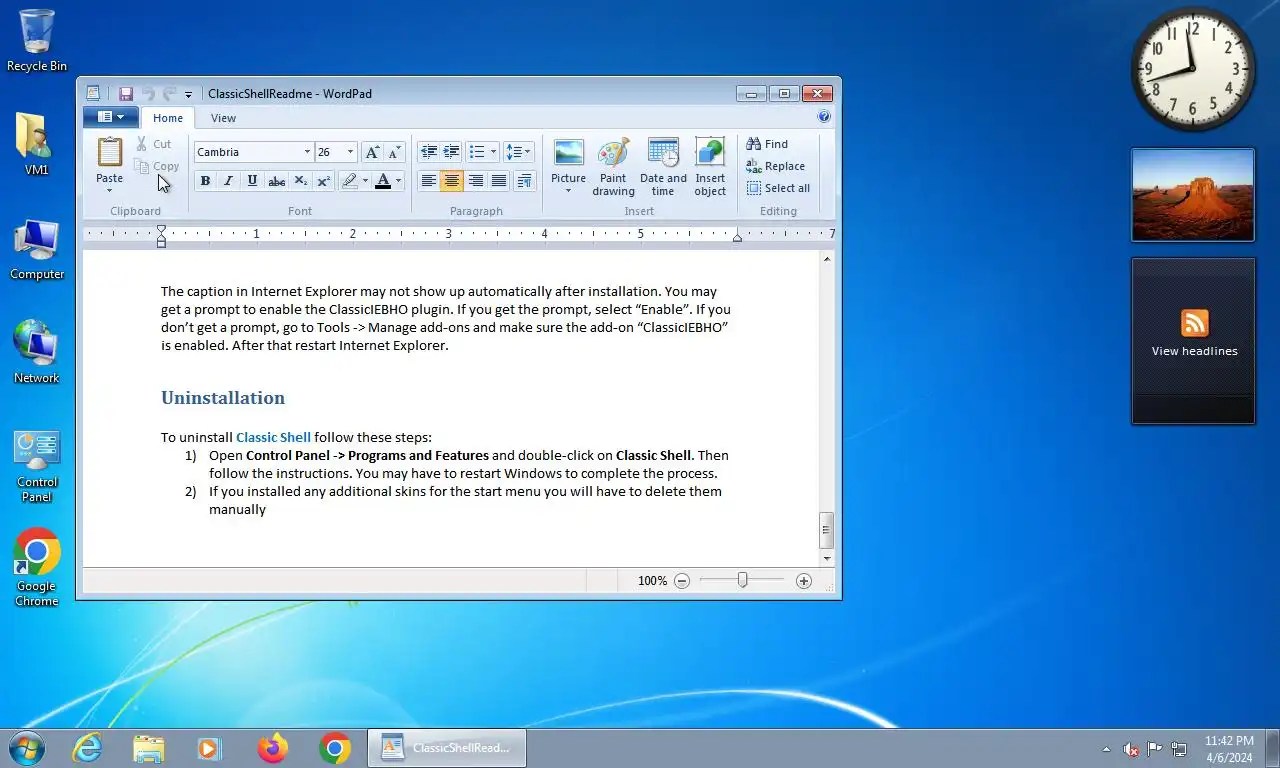
Task: Click the Shrink font icon
Action: (x=394, y=152)
